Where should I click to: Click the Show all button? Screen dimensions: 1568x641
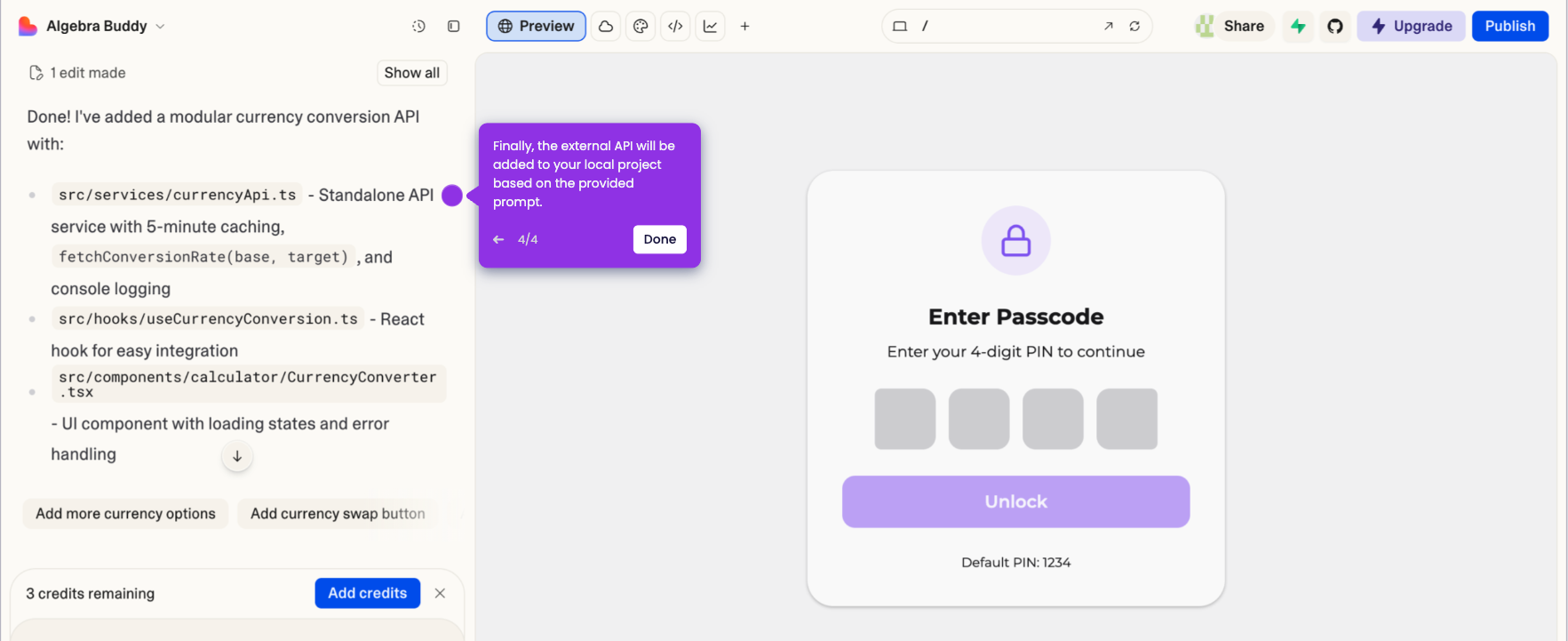pos(412,73)
